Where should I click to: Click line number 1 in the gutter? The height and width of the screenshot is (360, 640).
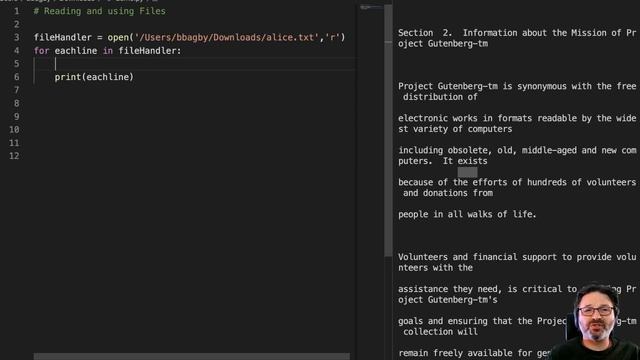click(16, 11)
